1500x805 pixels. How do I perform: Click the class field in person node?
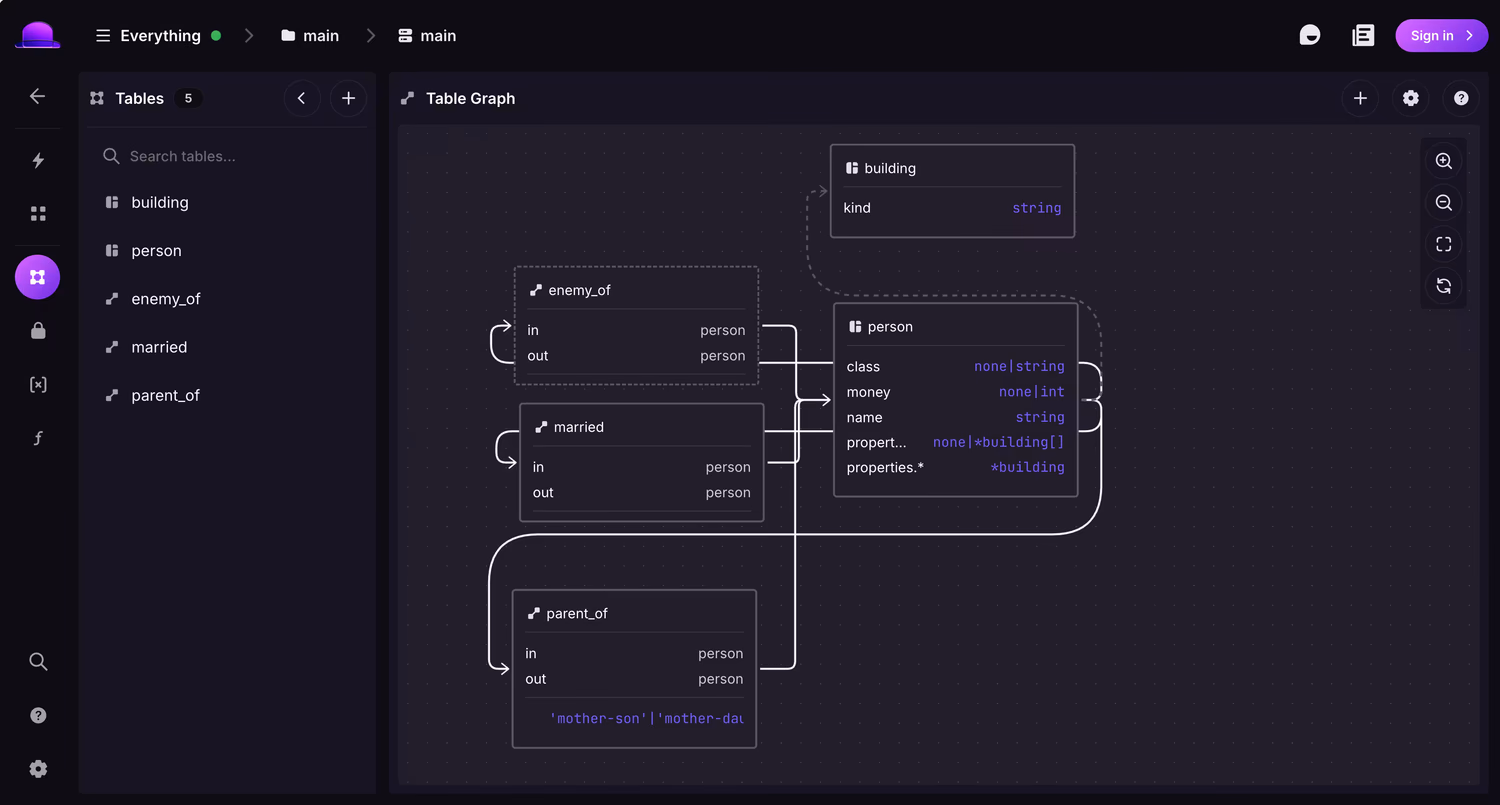955,367
